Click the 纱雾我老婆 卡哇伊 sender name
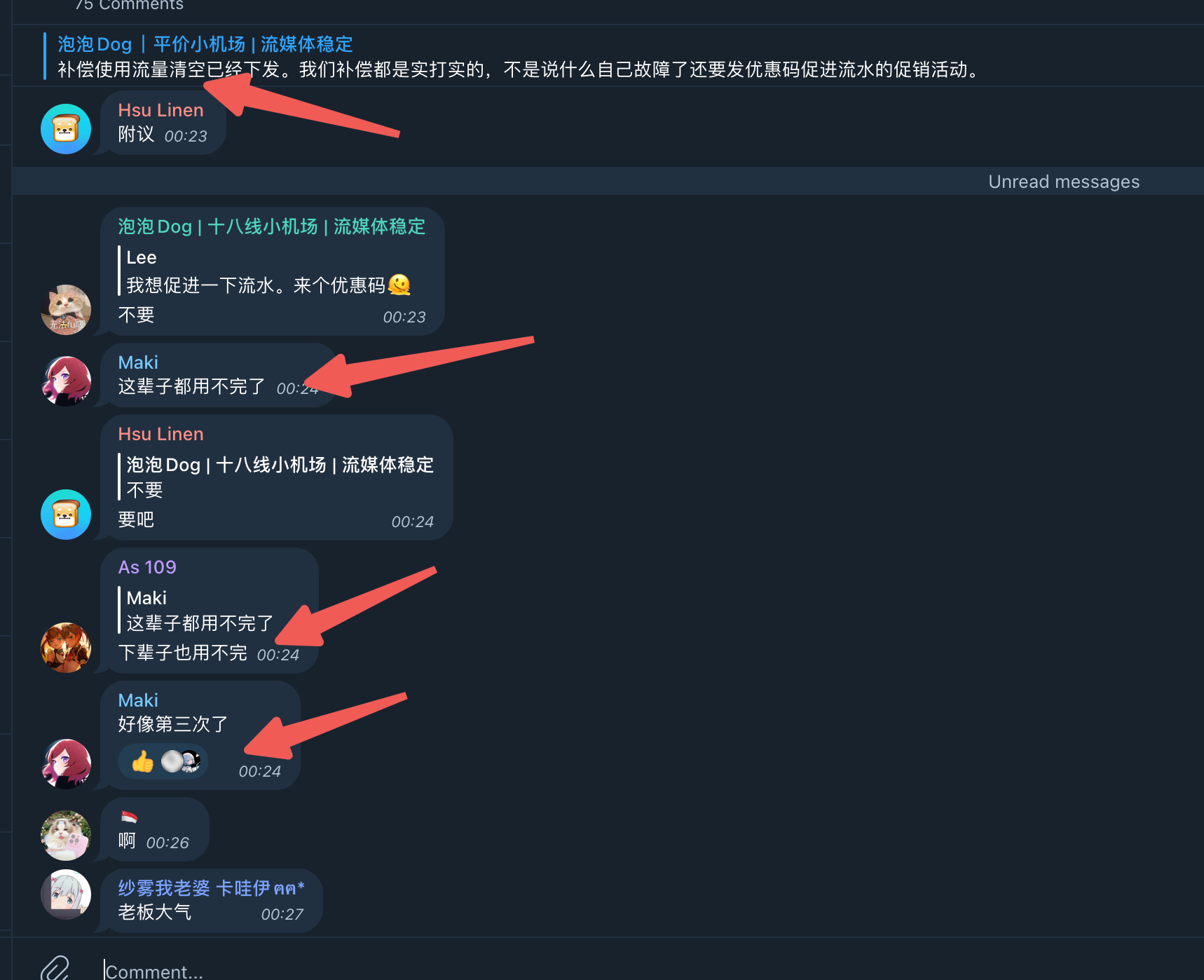Viewport: 1204px width, 980px height. point(211,888)
